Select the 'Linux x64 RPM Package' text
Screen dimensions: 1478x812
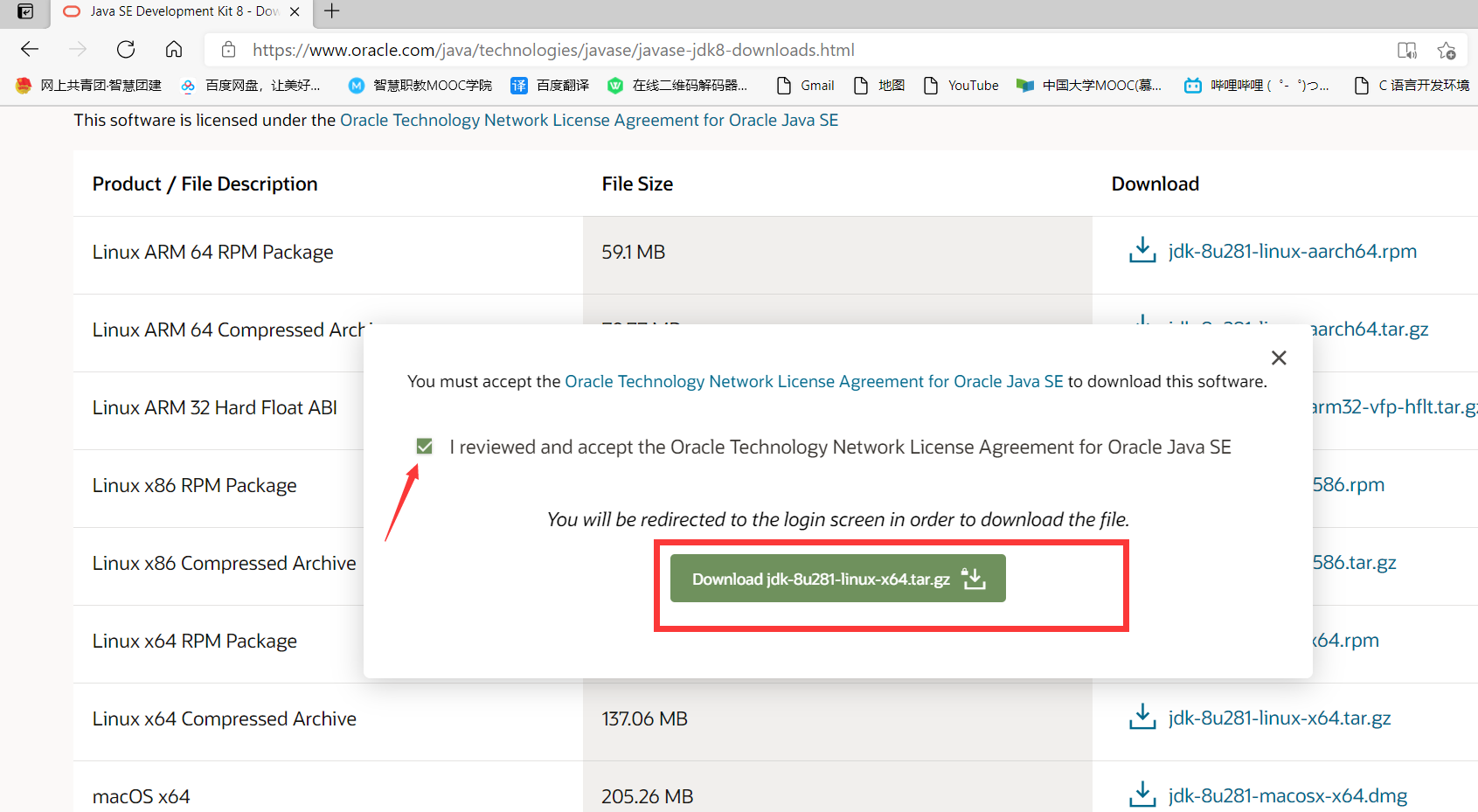pyautogui.click(x=195, y=641)
